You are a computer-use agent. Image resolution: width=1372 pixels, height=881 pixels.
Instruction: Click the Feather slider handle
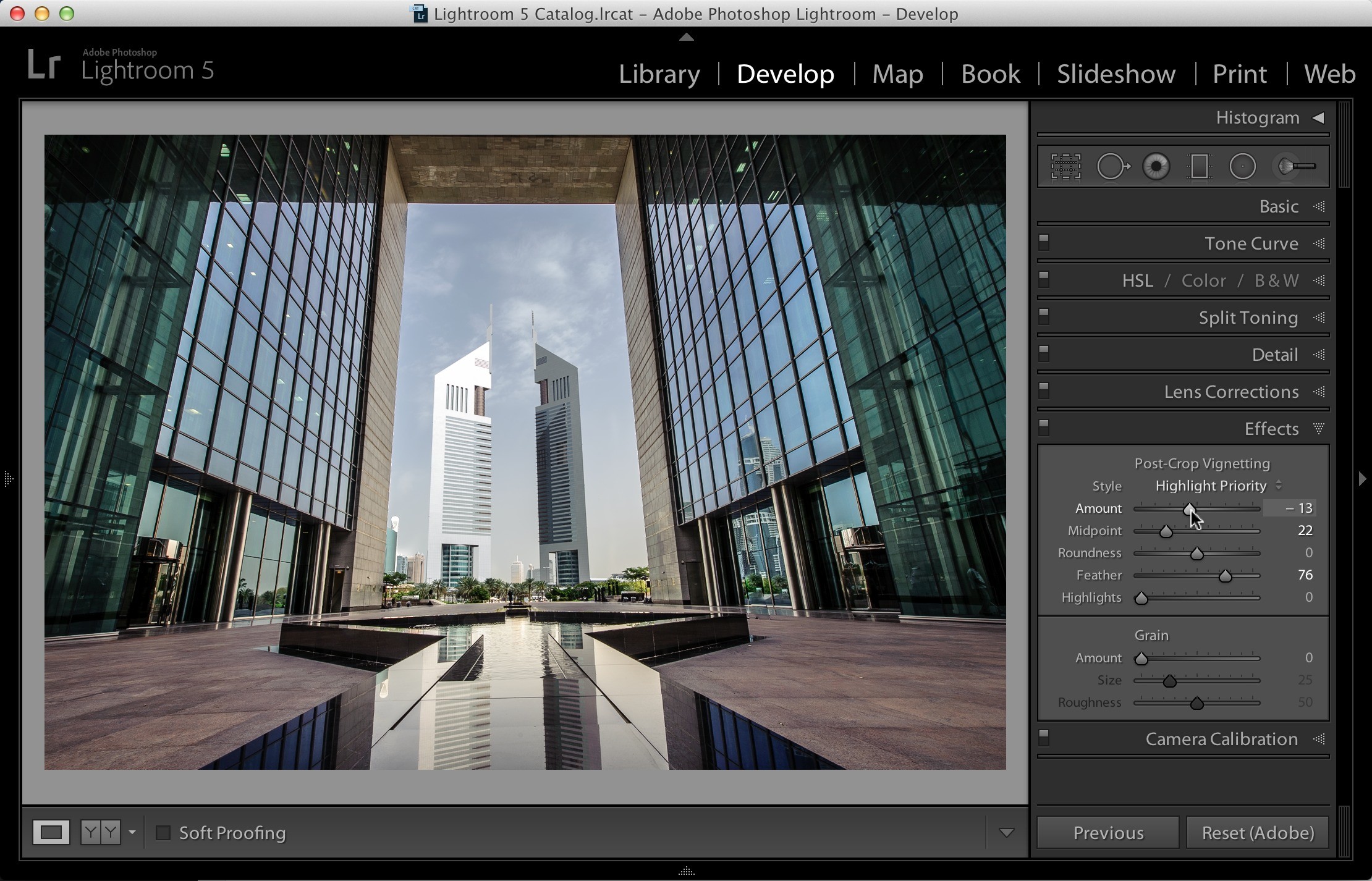click(x=1225, y=576)
